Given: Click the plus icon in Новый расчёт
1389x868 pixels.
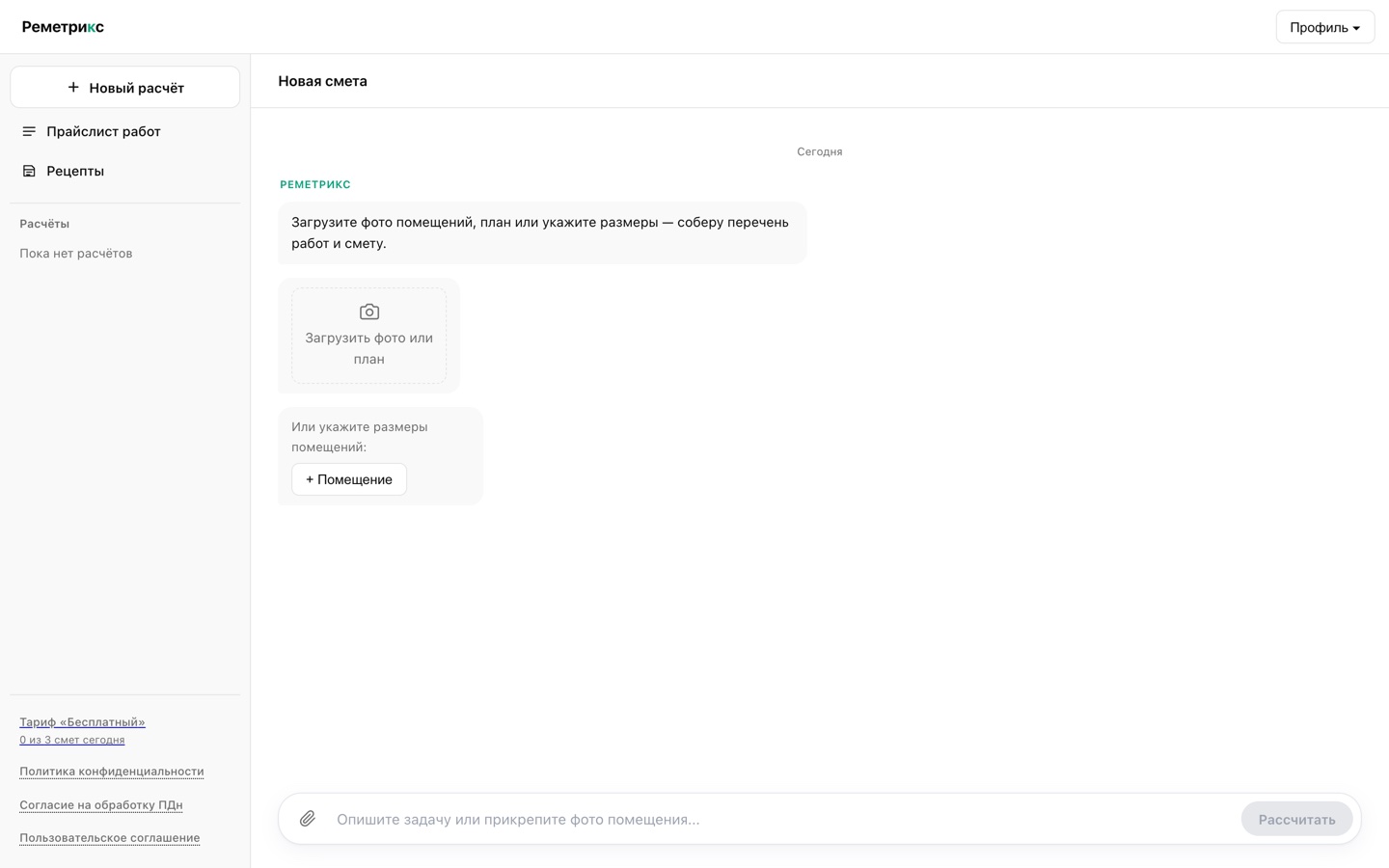Looking at the screenshot, I should (x=73, y=87).
